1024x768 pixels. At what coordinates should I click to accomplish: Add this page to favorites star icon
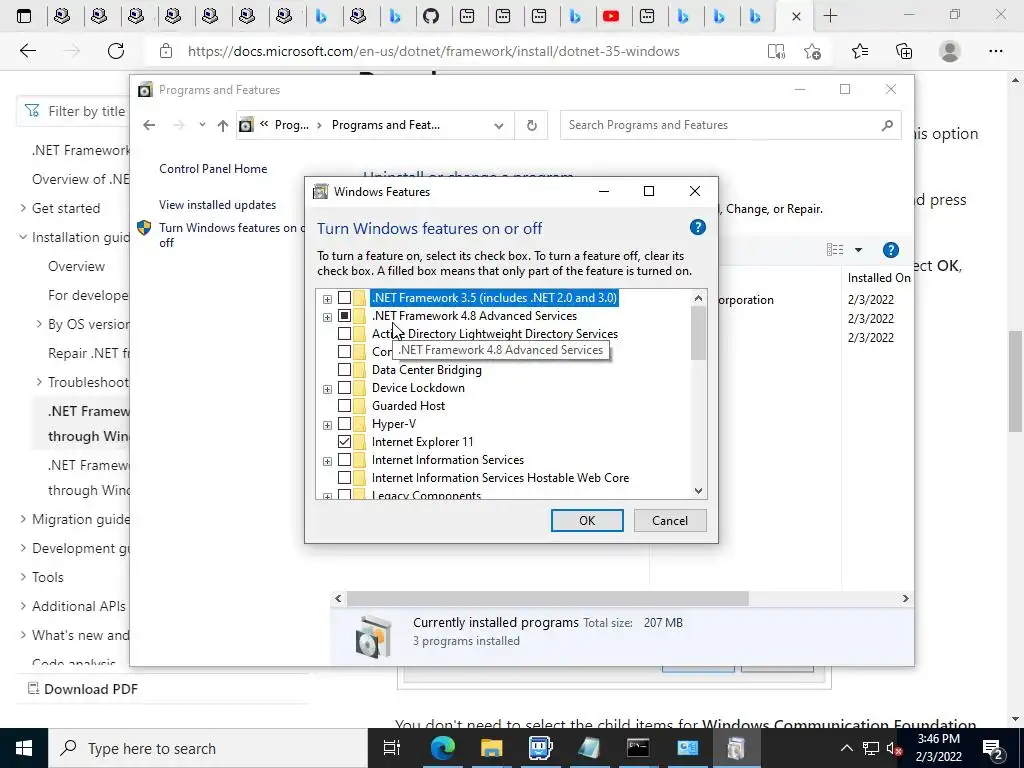tap(812, 51)
